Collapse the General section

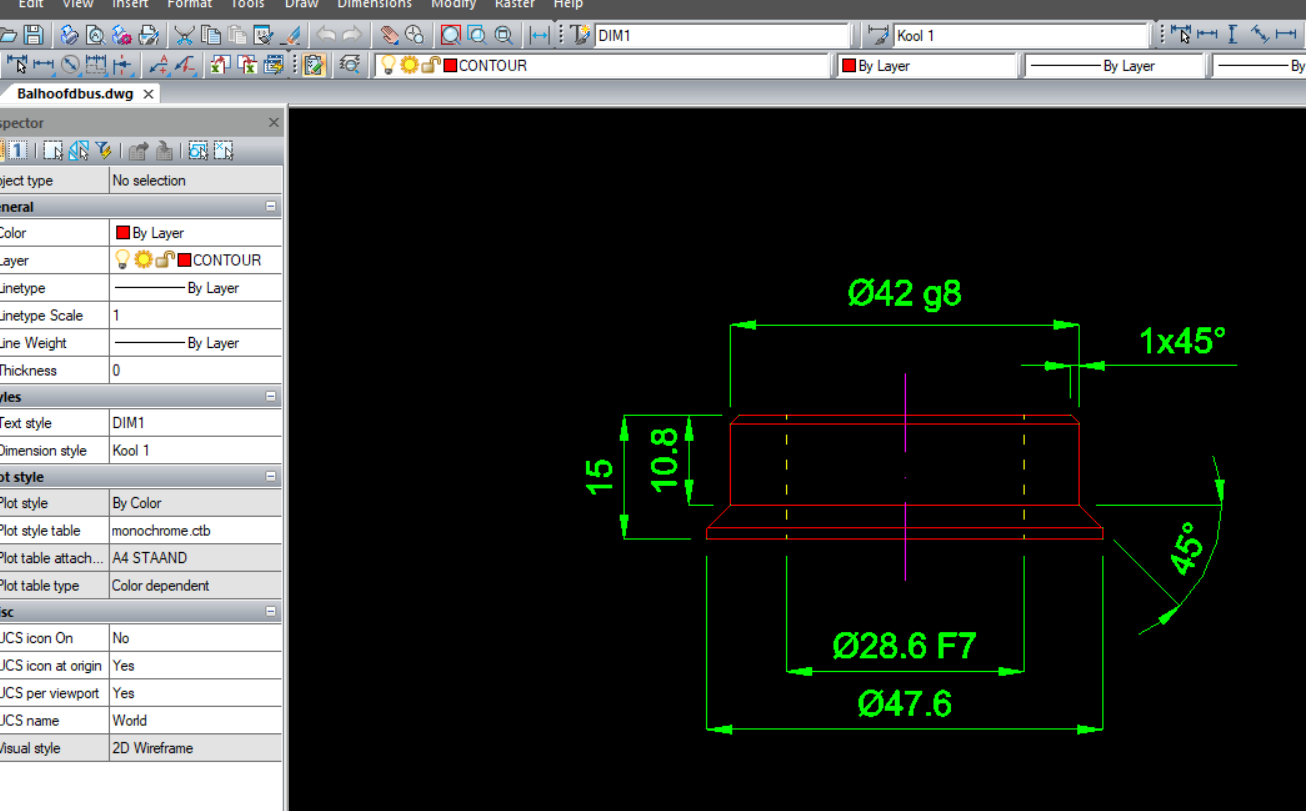click(270, 207)
